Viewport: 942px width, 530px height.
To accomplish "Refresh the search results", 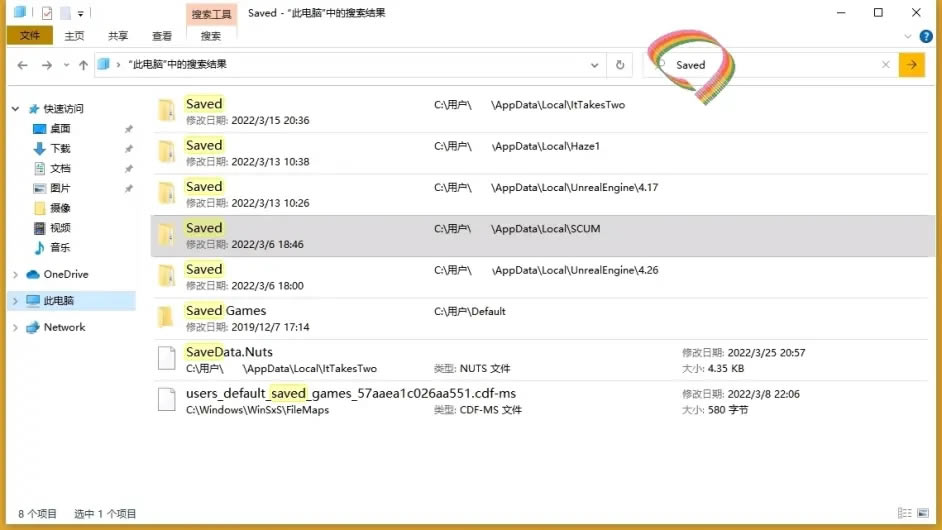I will coord(620,65).
